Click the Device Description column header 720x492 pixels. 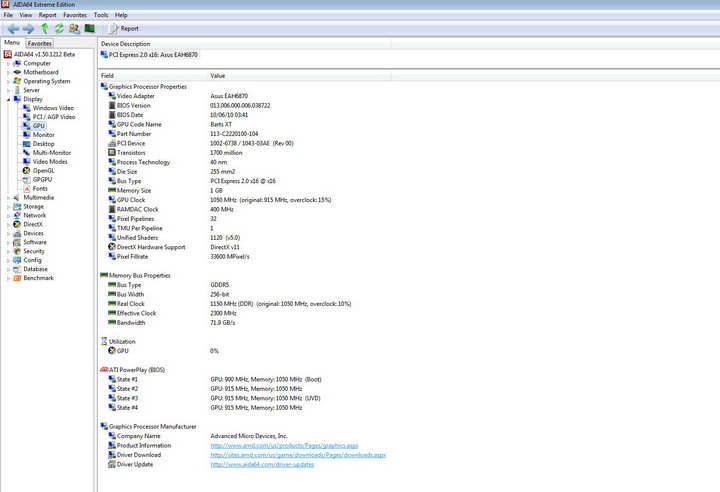coord(245,44)
